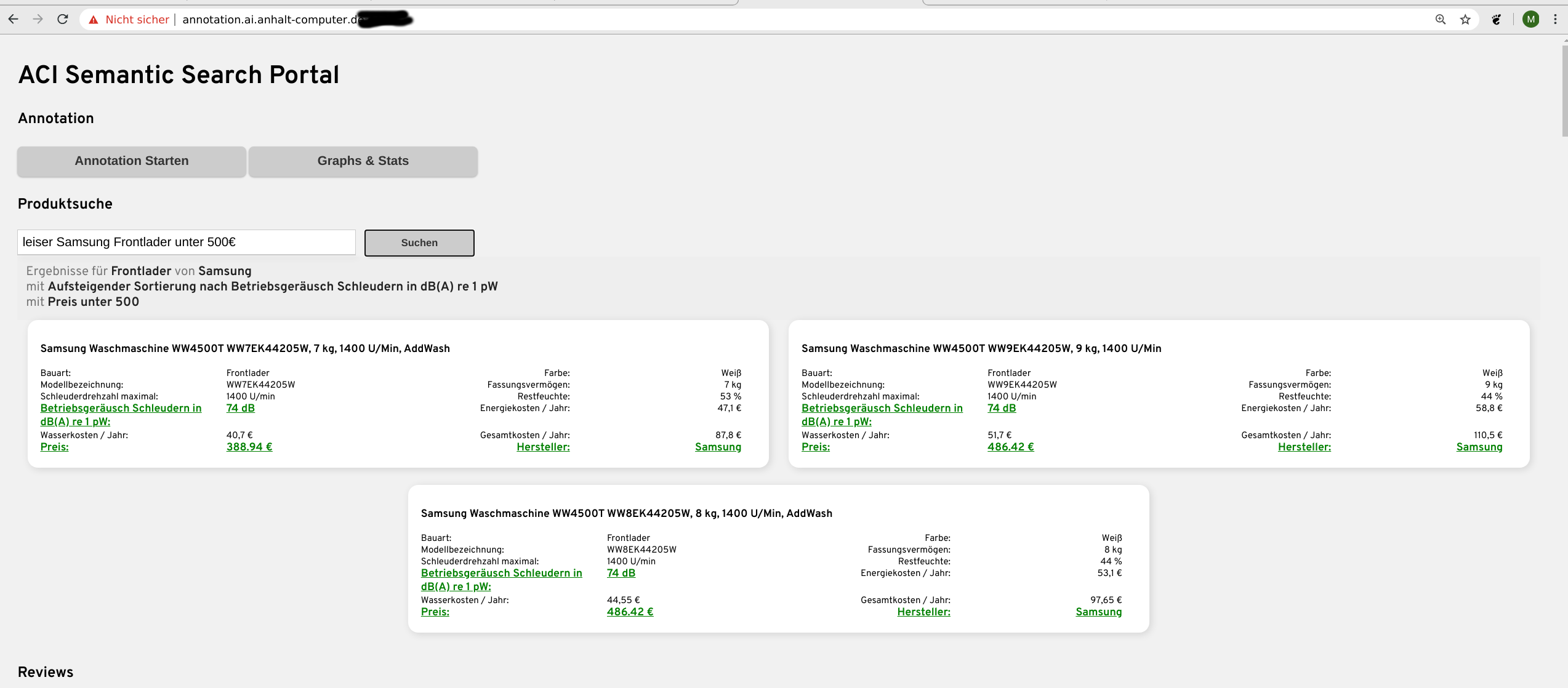Click the 87,8 € Gesamtkosten value

[x=728, y=435]
